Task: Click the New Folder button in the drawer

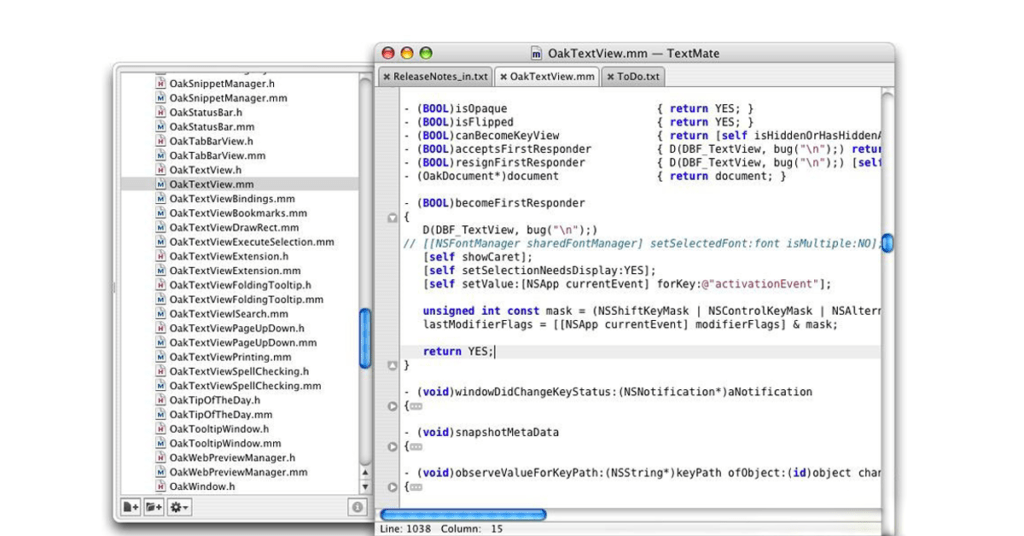Action: pyautogui.click(x=154, y=507)
